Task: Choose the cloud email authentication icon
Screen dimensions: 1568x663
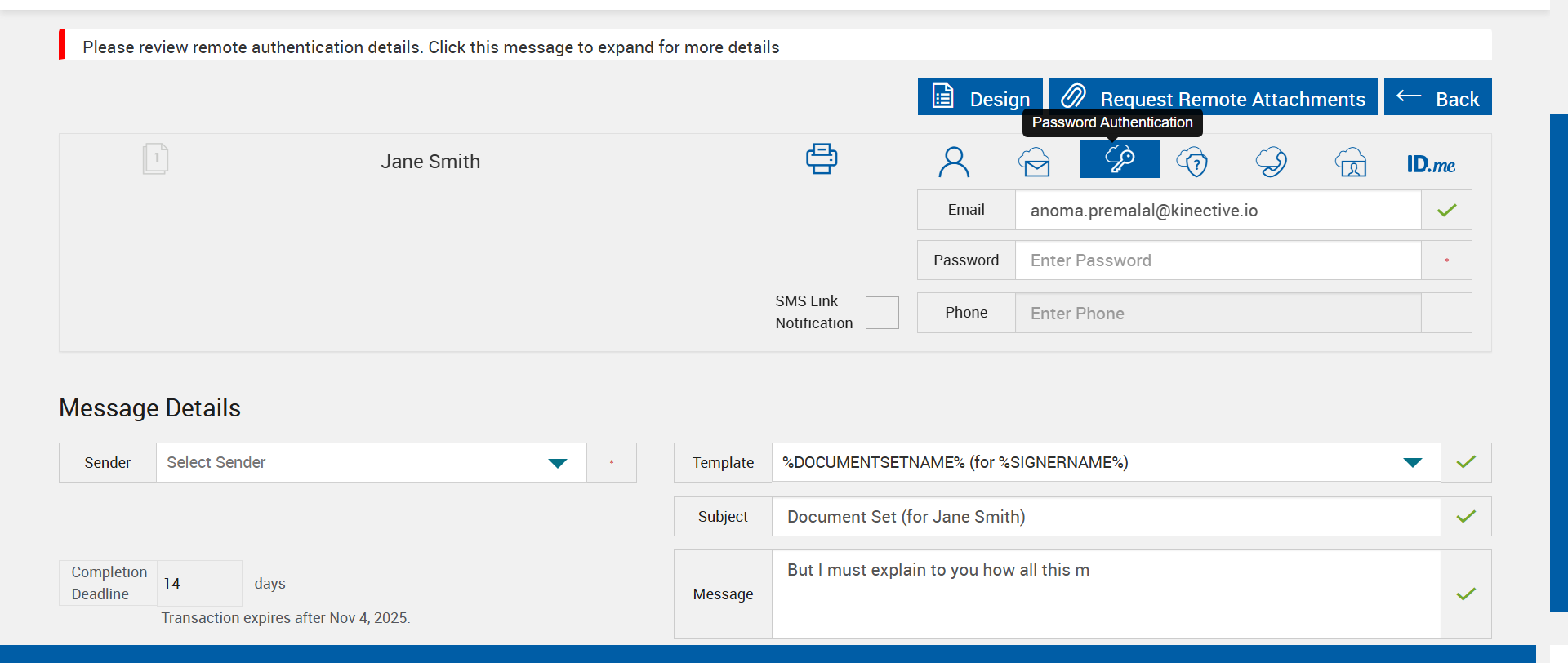Action: (x=1034, y=162)
